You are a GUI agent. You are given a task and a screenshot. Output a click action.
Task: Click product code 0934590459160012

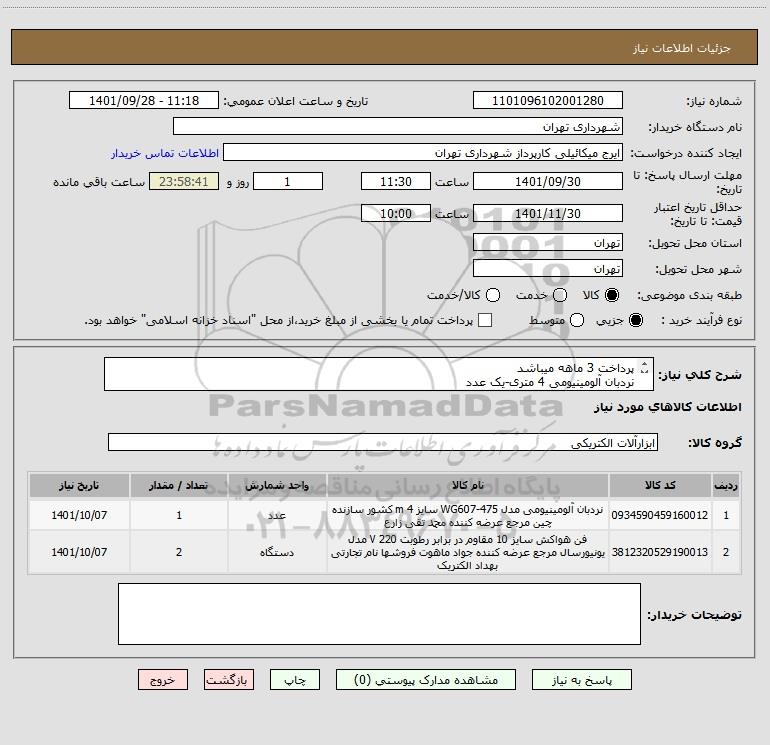(x=660, y=515)
